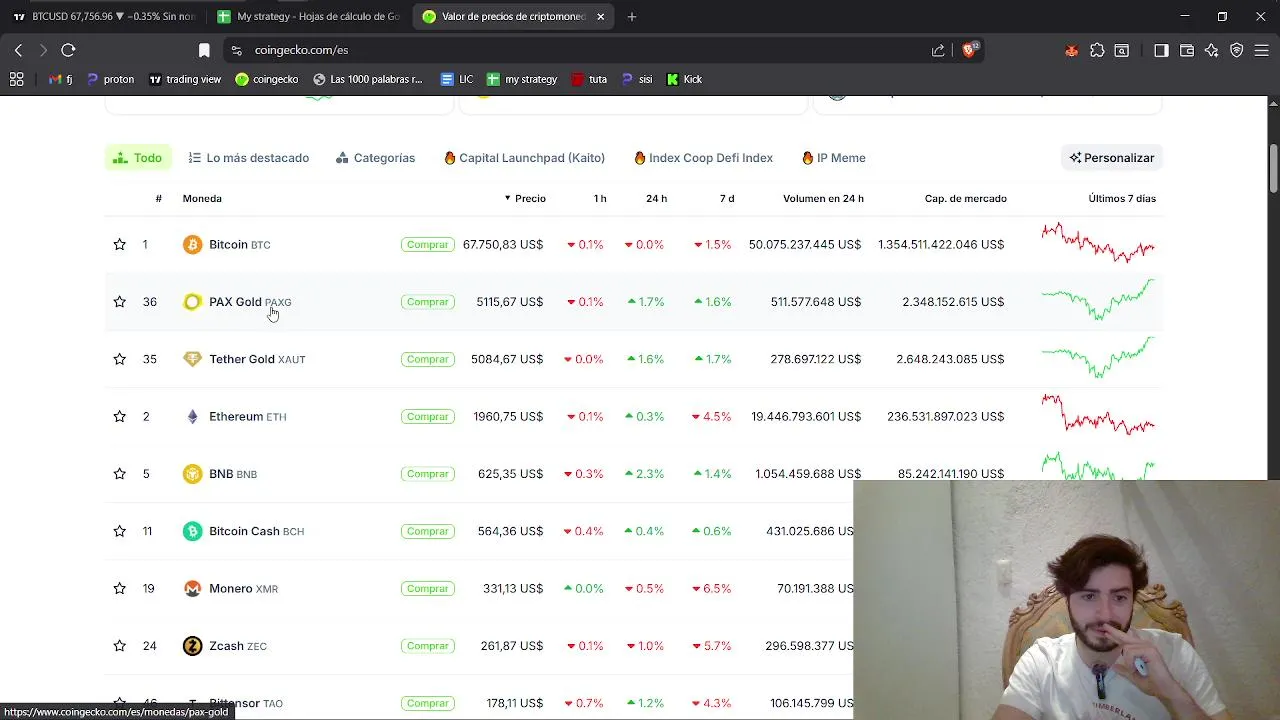View site information icon in address bar
Screen dimensions: 1280x720
tap(236, 50)
